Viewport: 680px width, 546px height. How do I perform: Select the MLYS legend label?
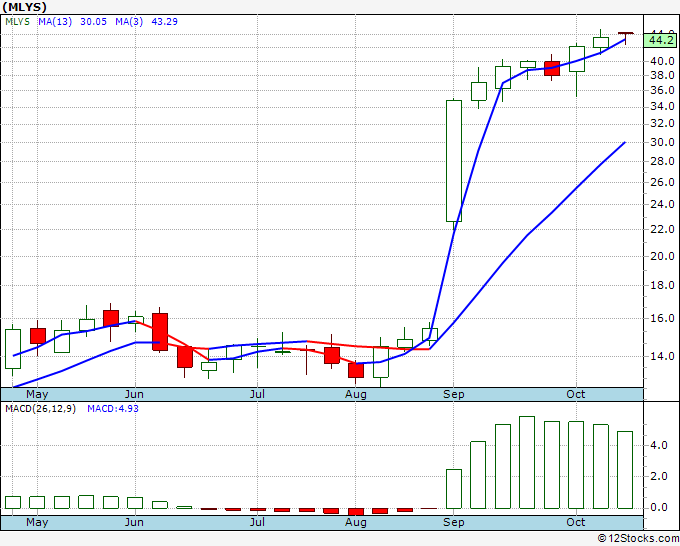point(17,22)
